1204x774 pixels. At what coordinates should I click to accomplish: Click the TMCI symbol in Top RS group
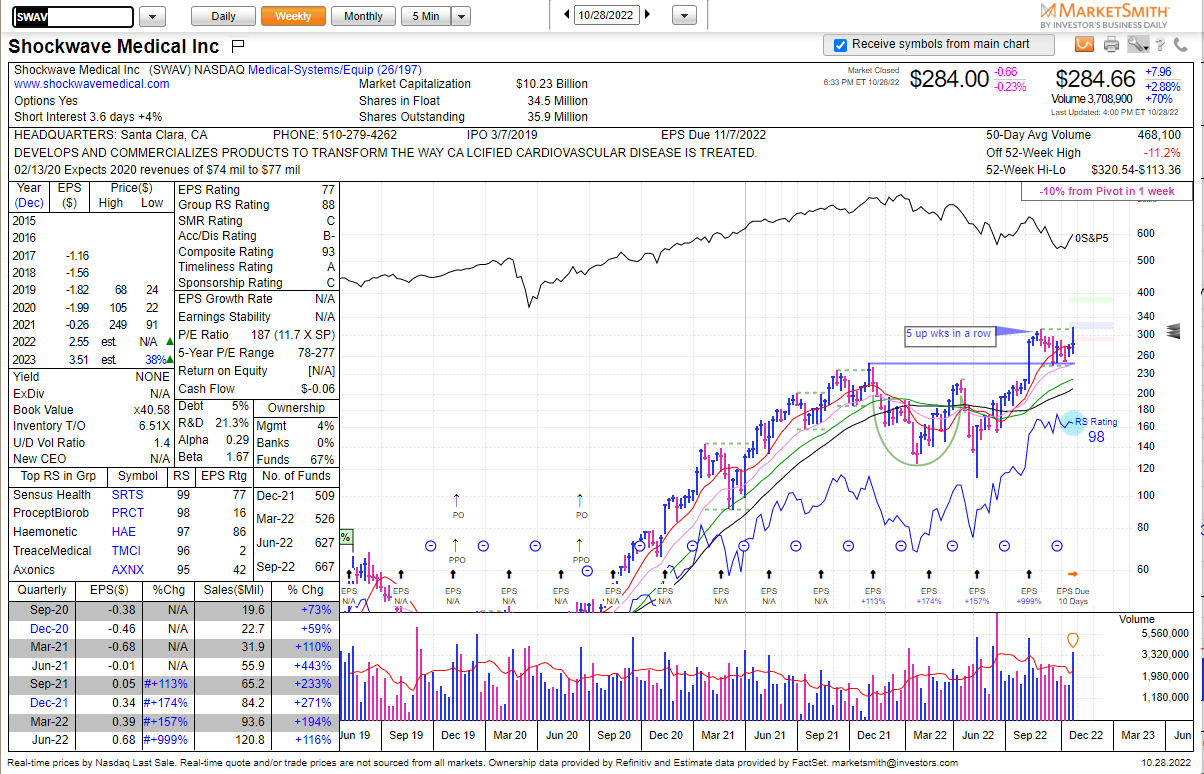(x=127, y=551)
